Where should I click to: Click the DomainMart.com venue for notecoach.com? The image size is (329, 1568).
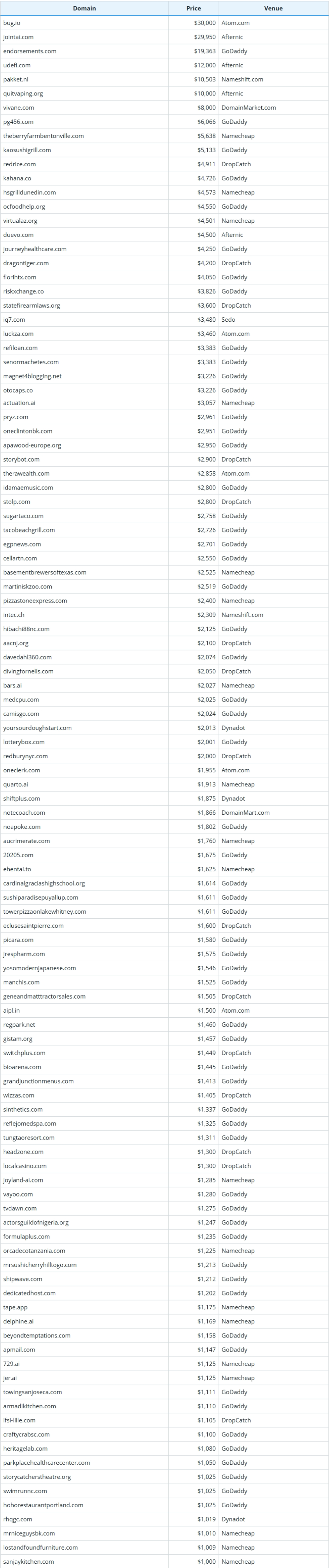point(246,812)
